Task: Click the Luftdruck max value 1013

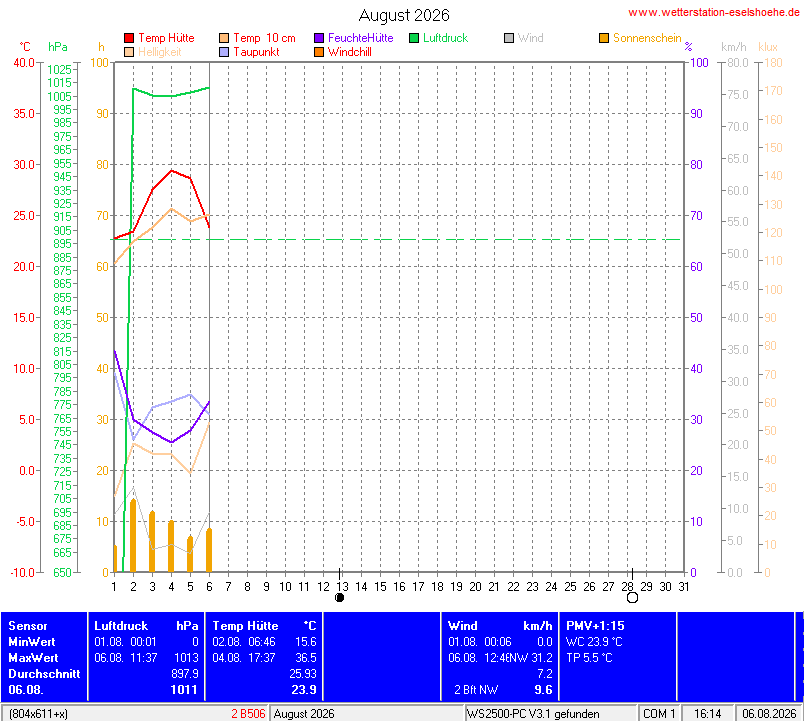Action: [186, 657]
